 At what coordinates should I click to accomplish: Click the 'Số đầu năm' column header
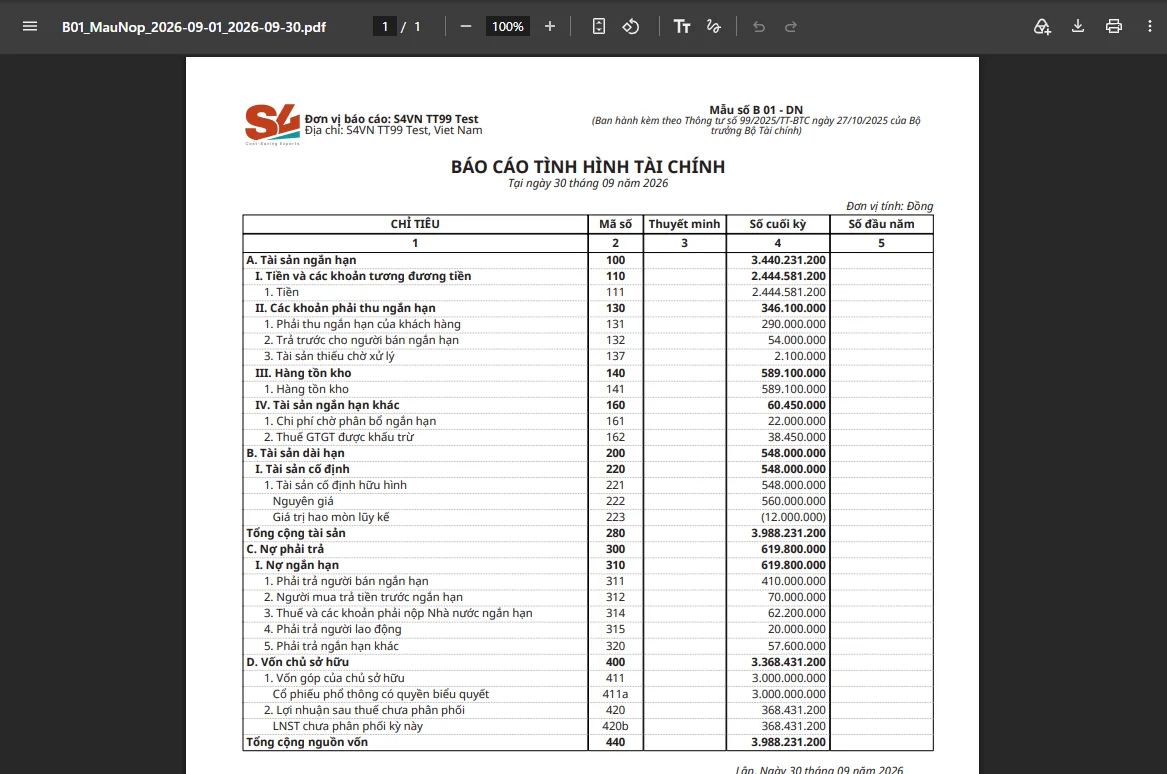[881, 224]
